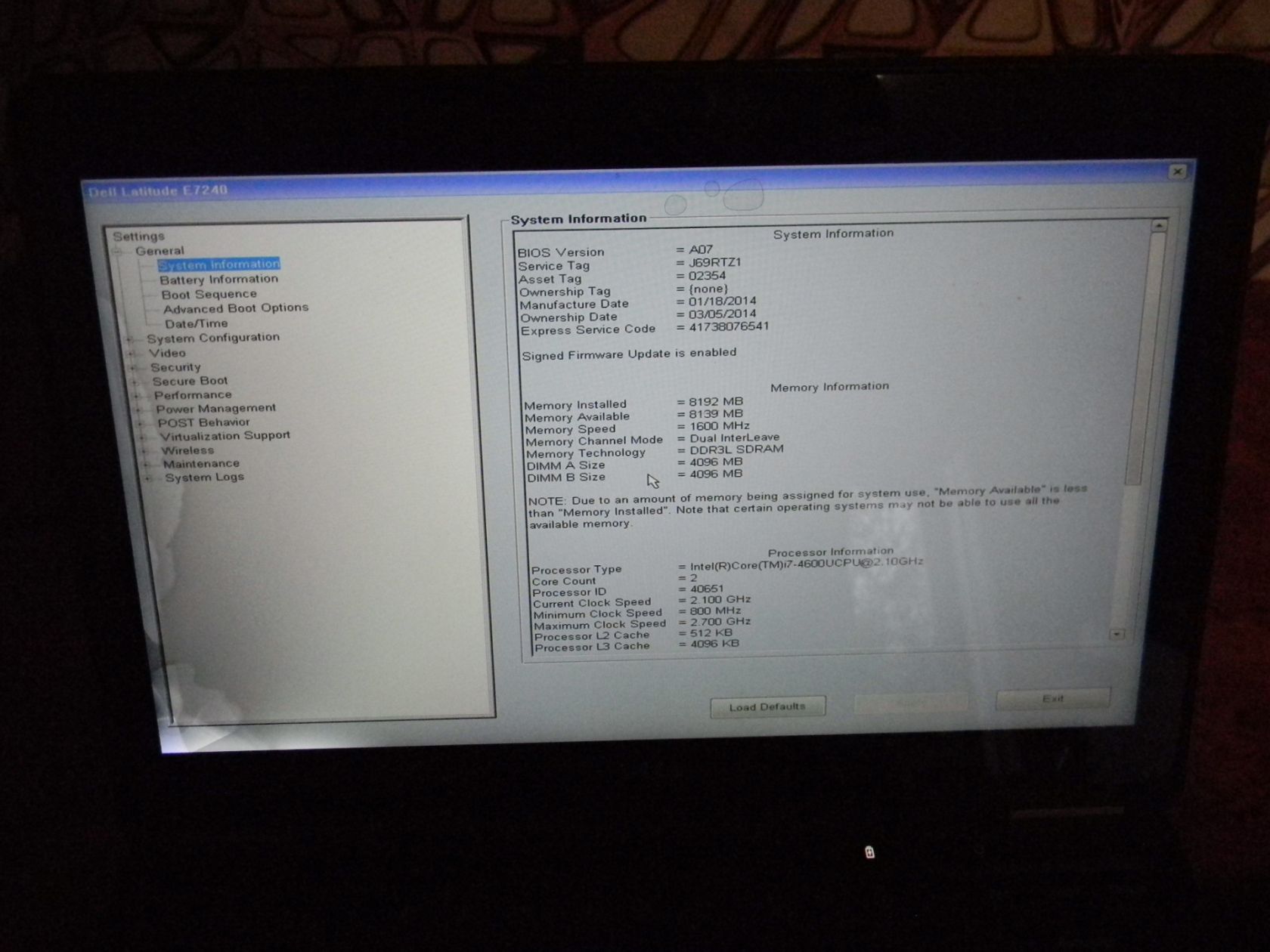This screenshot has height=952, width=1270.
Task: Click the Memory Speed value 1600 MHz
Action: point(720,426)
